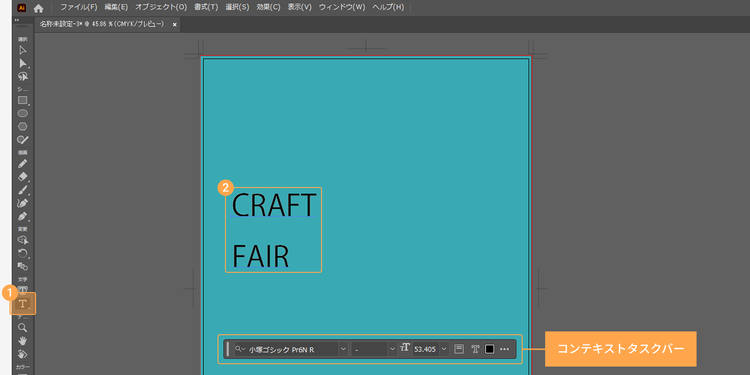The width and height of the screenshot is (750, 375).
Task: Click the font style field
Action: [369, 349]
